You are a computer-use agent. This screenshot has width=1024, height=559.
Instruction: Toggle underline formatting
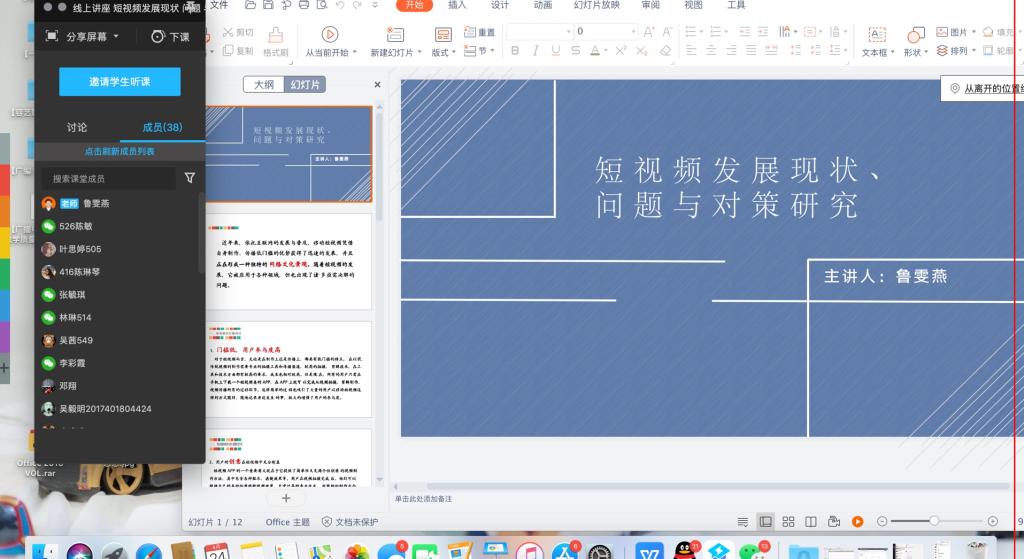point(556,50)
